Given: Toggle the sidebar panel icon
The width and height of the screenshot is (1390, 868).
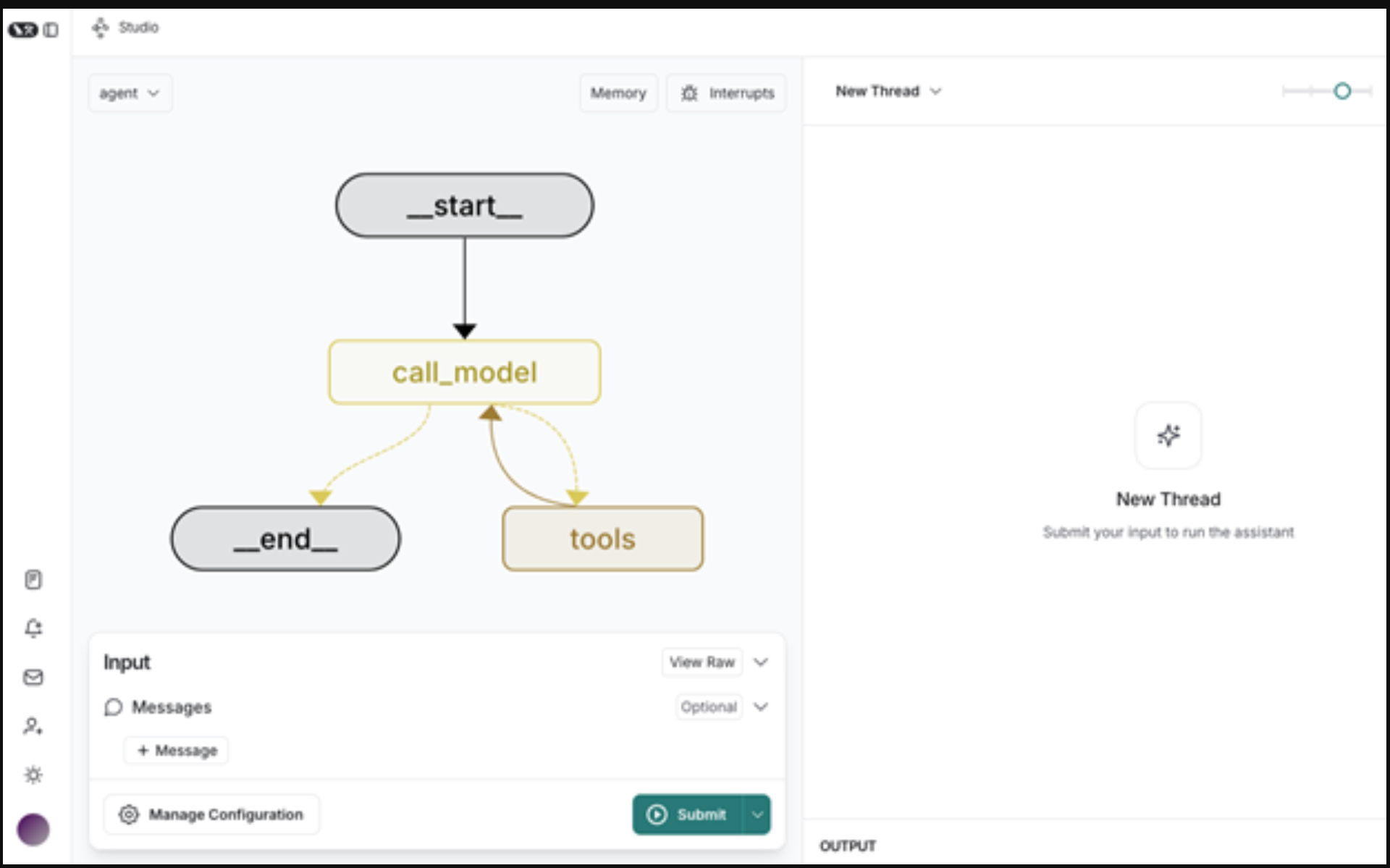Looking at the screenshot, I should [x=51, y=30].
